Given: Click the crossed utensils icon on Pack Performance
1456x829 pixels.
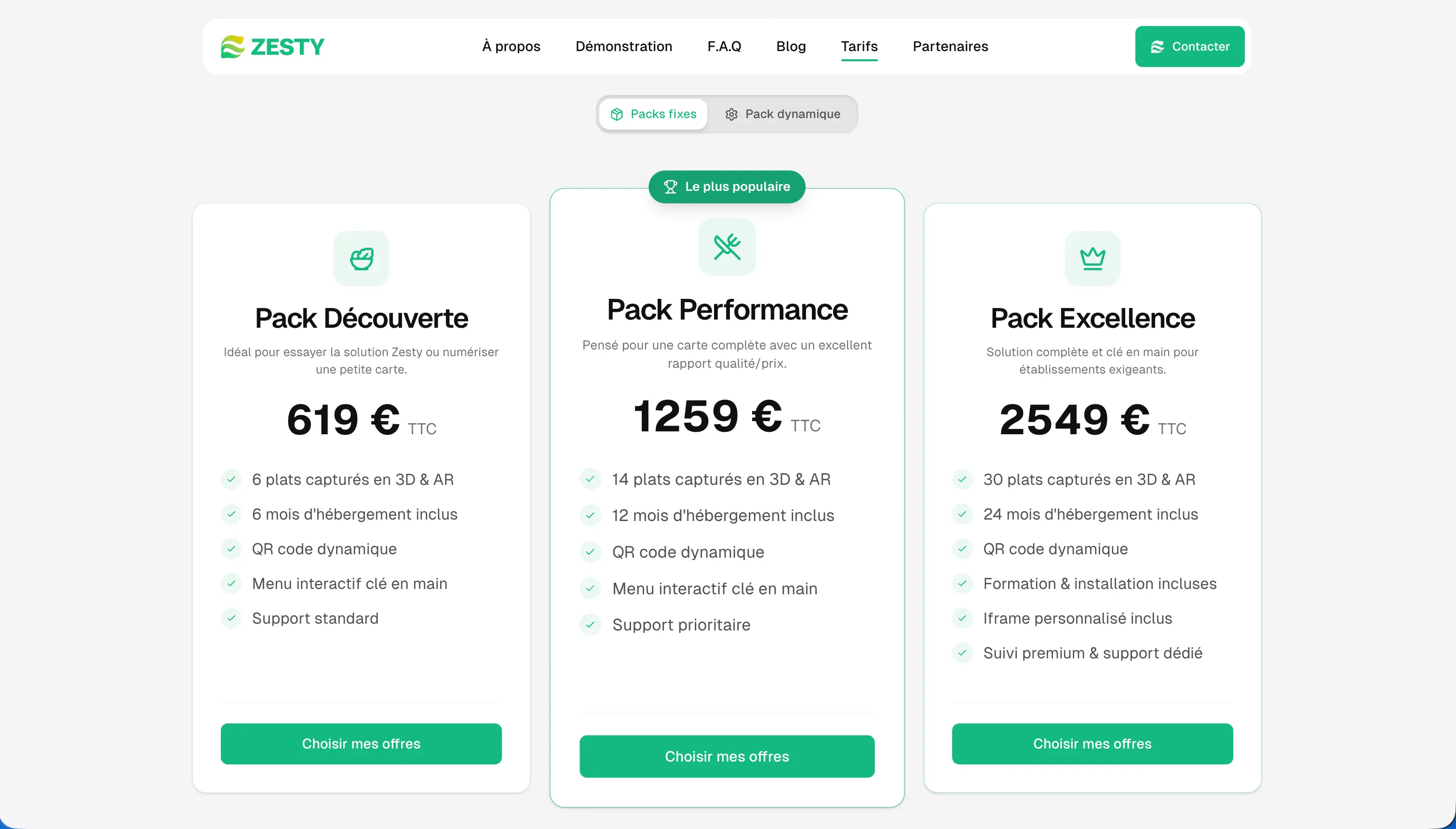Looking at the screenshot, I should tap(727, 247).
